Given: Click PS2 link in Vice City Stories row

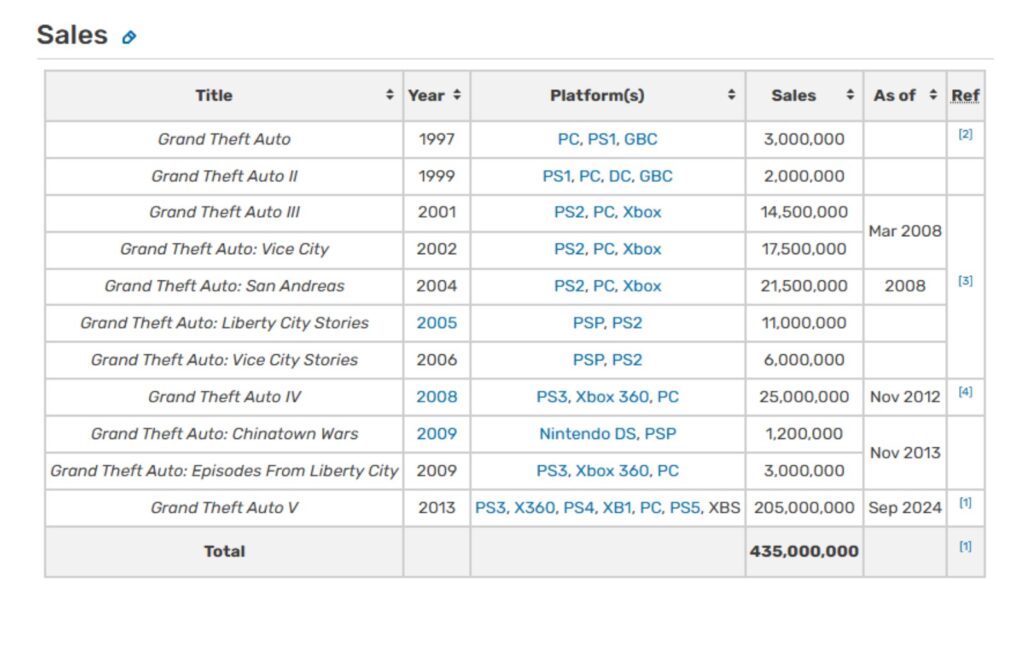Looking at the screenshot, I should coord(627,360).
